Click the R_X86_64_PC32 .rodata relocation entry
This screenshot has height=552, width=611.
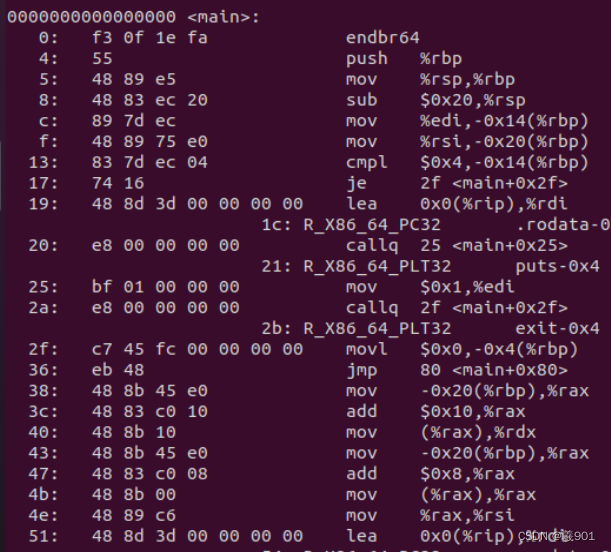point(436,225)
